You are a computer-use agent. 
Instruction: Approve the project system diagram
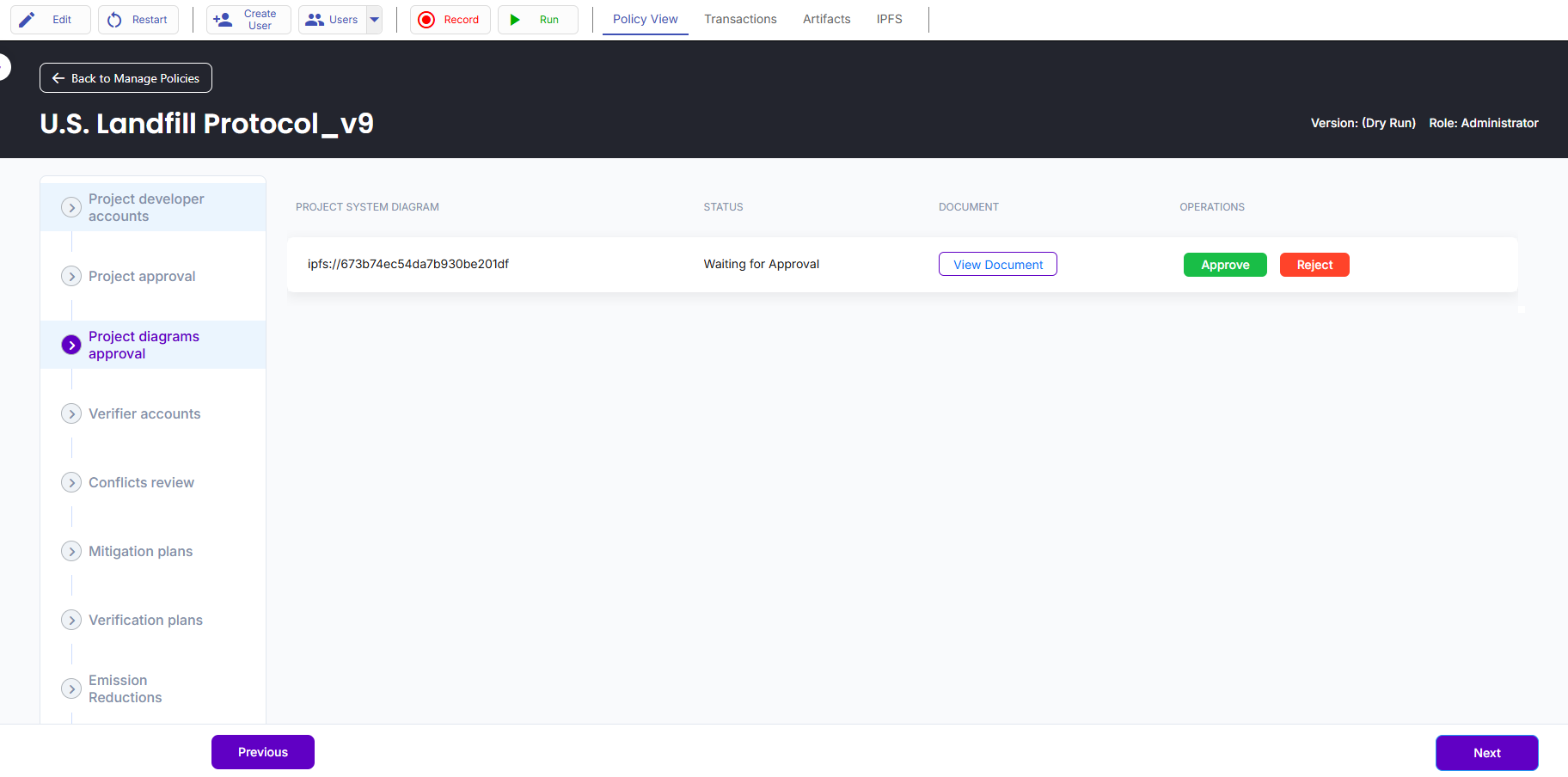point(1225,265)
